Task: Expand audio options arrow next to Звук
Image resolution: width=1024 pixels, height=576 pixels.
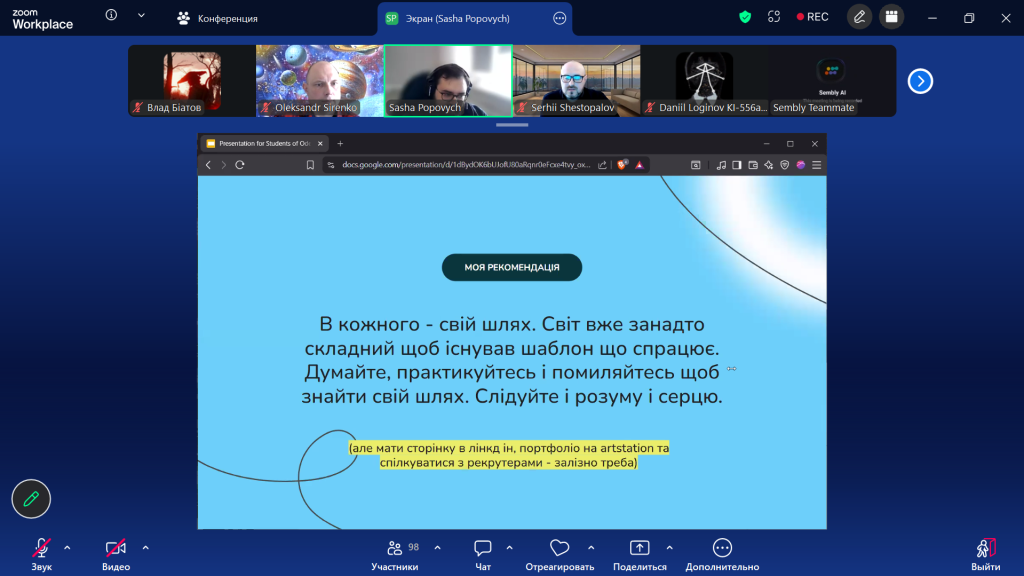Action: [67, 548]
